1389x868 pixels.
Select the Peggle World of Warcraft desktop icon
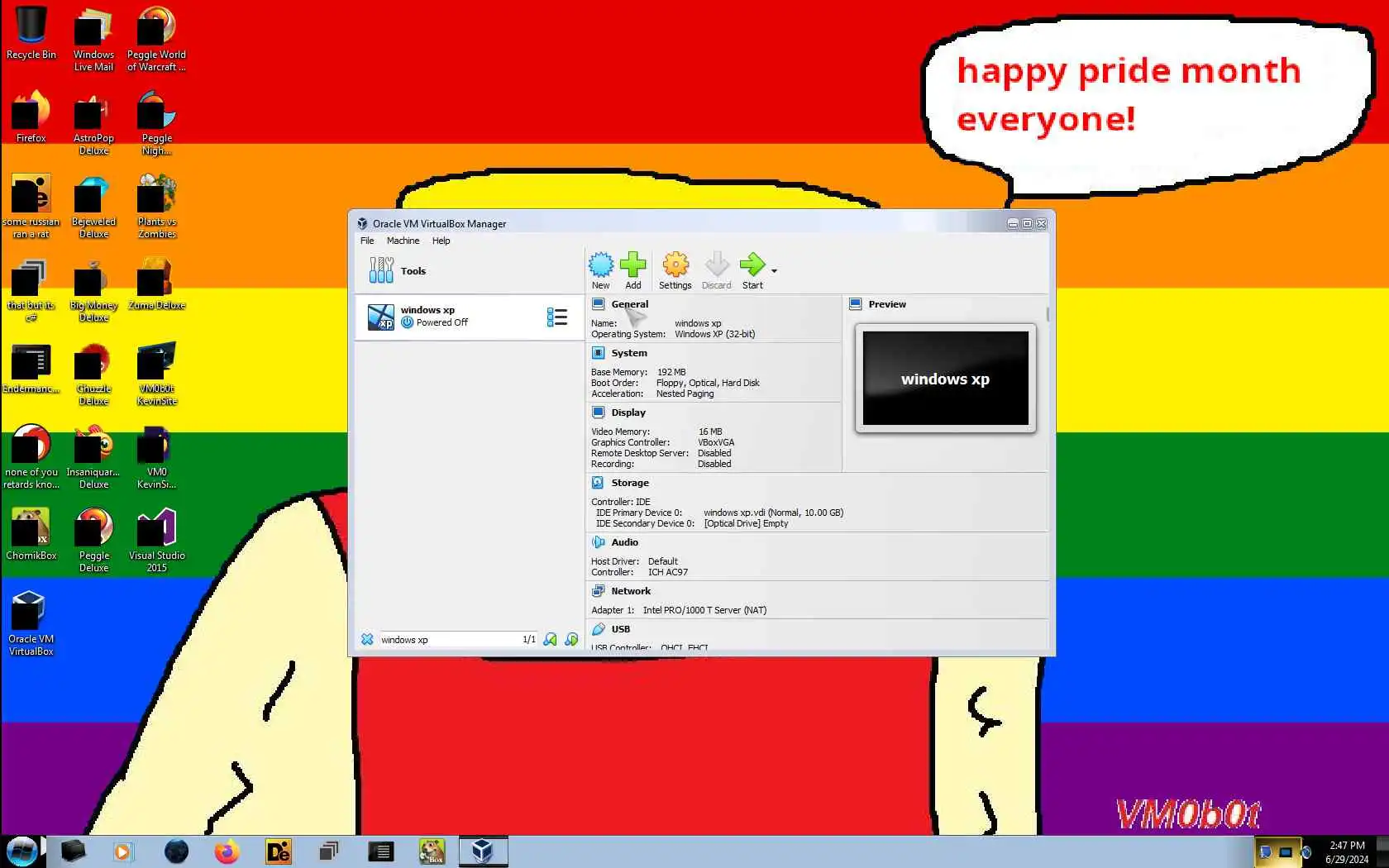156,39
